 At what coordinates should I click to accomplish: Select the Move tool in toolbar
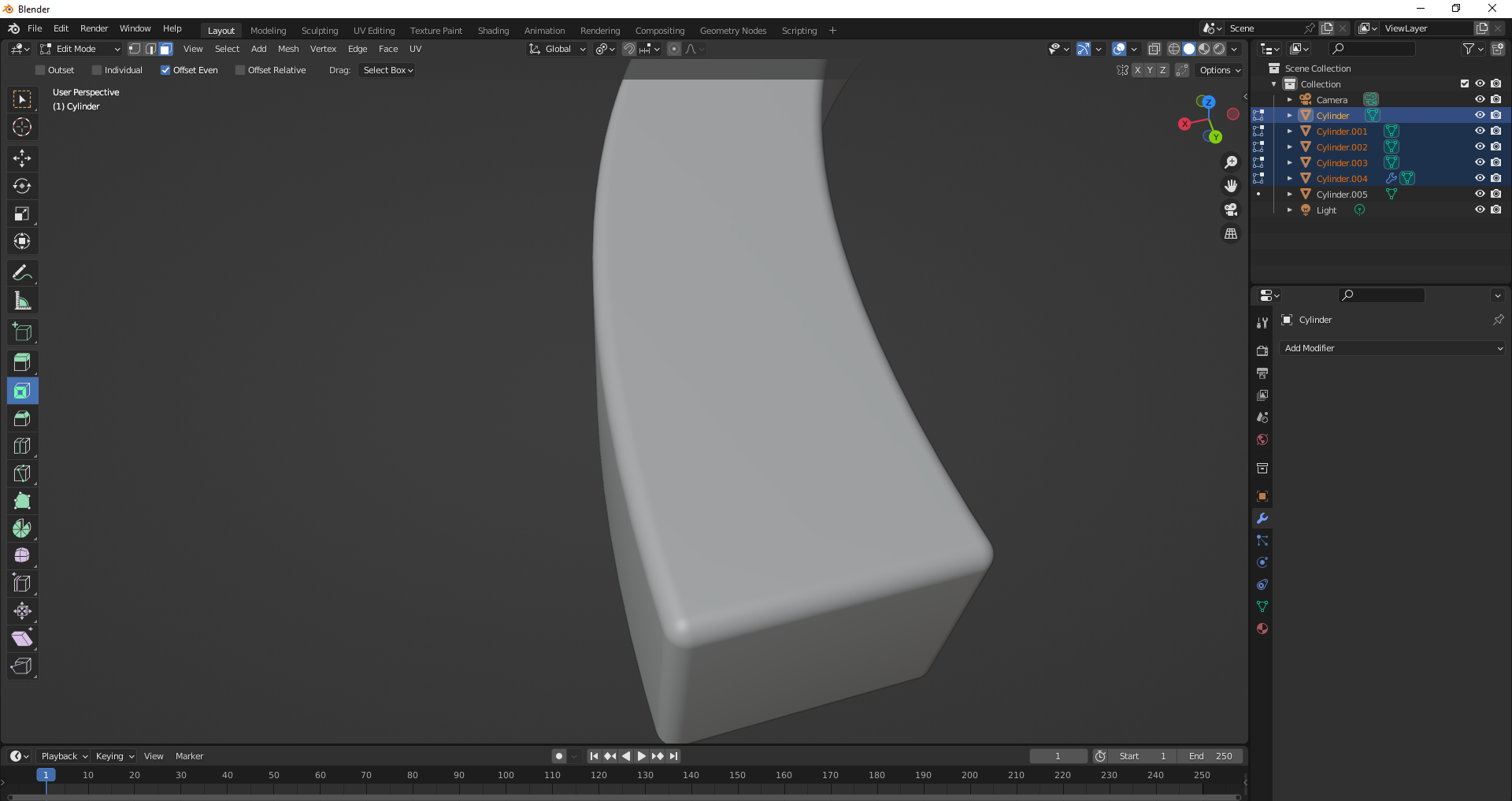tap(22, 158)
